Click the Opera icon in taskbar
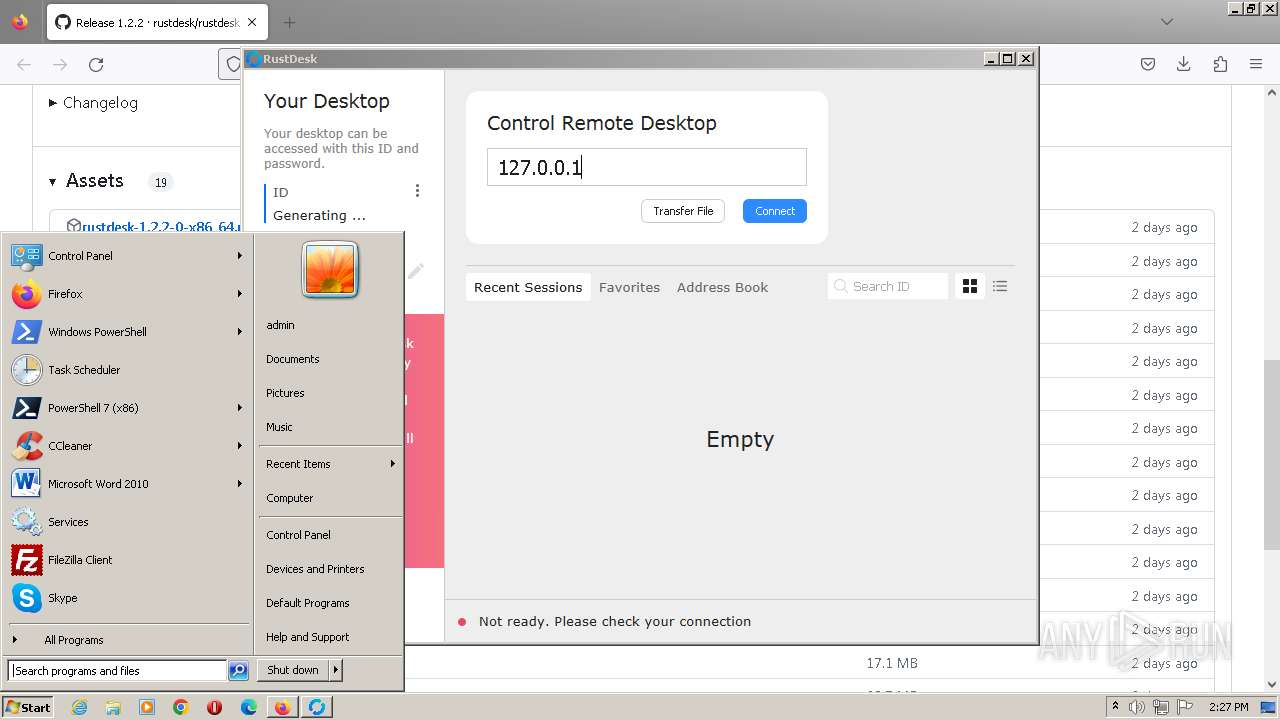Viewport: 1280px width, 720px height. (x=214, y=707)
